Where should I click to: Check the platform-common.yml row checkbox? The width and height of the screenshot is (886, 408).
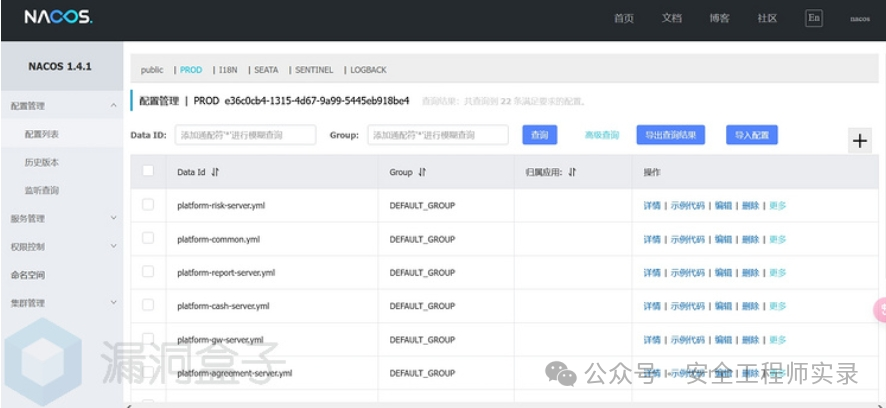pyautogui.click(x=148, y=238)
